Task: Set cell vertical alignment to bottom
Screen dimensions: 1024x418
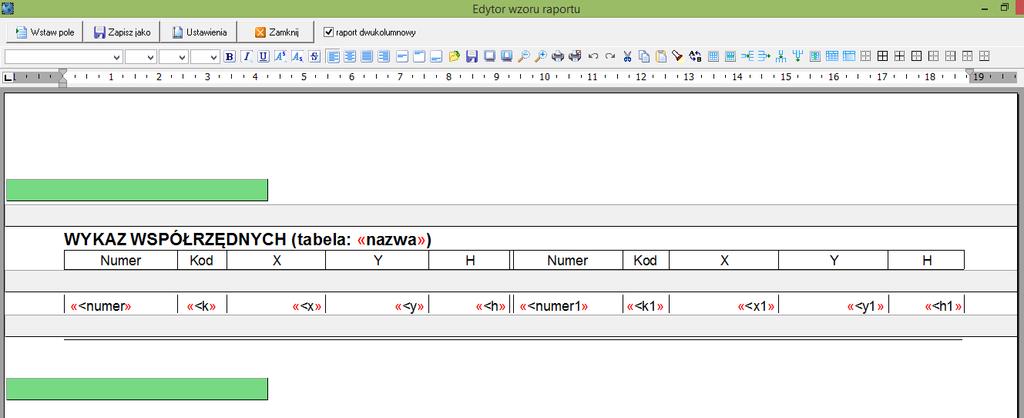Action: [436, 56]
